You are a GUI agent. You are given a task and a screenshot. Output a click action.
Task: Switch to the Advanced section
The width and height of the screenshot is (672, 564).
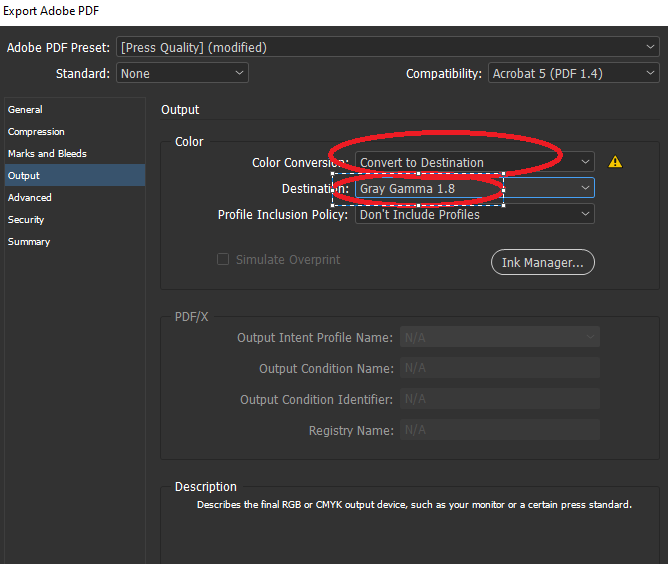pyautogui.click(x=75, y=198)
